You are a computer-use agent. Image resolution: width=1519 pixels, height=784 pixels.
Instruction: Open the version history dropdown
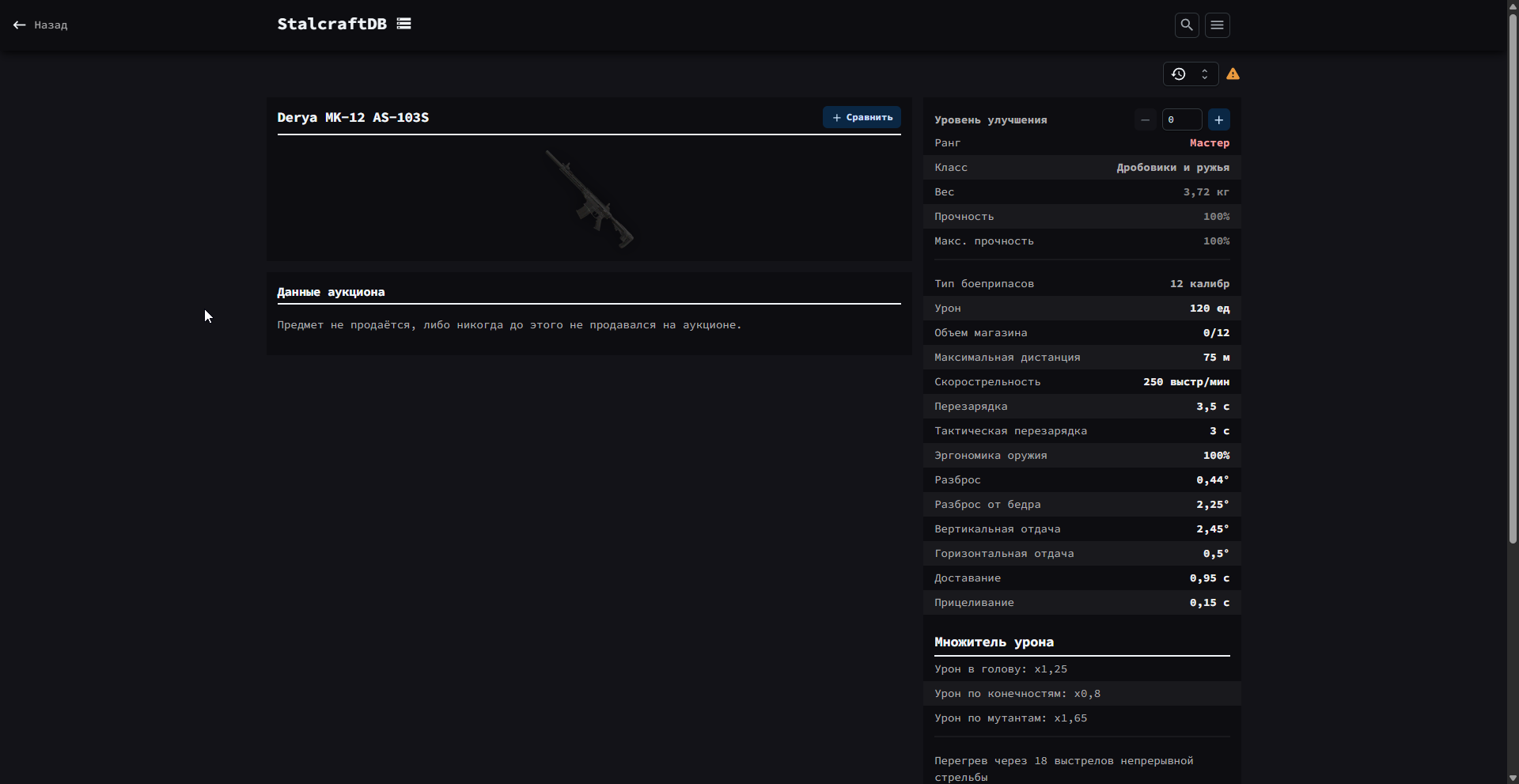pos(1190,74)
